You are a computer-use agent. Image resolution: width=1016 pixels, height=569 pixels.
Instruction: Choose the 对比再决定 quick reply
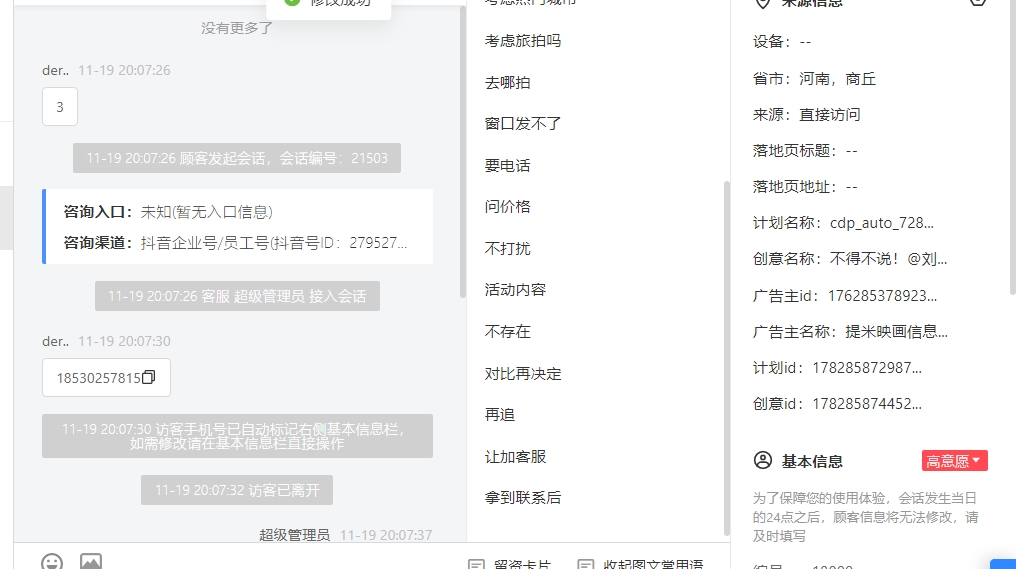[523, 373]
